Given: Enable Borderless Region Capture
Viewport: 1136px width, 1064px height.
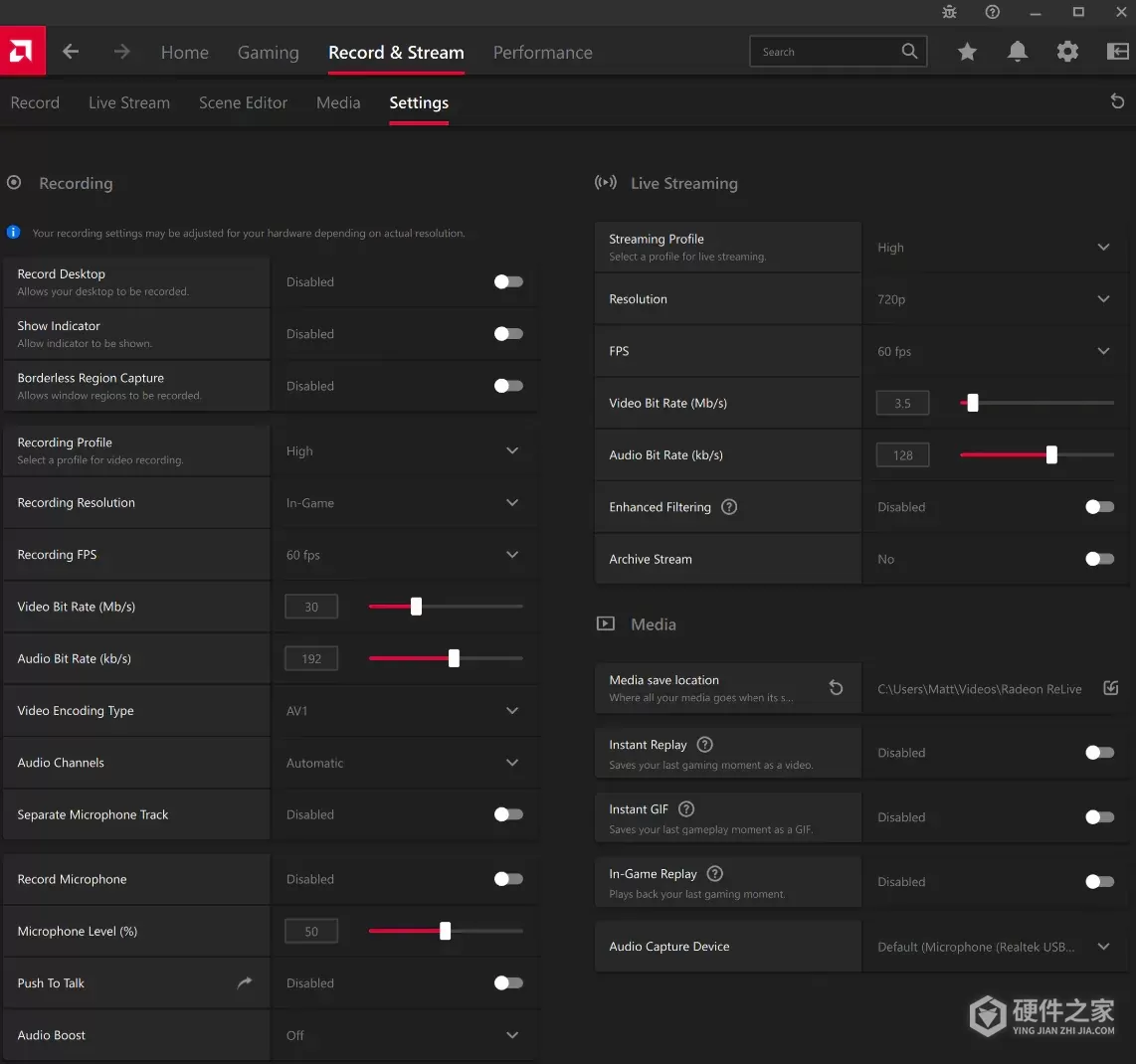Looking at the screenshot, I should coord(508,386).
